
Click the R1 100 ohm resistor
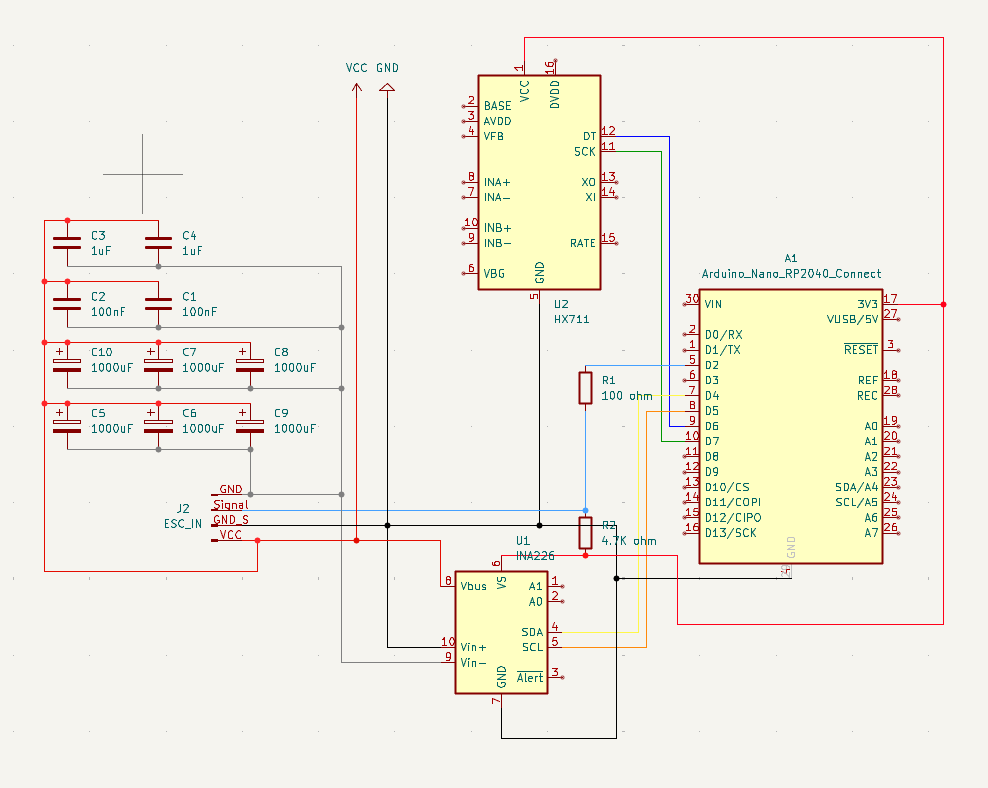pos(585,387)
